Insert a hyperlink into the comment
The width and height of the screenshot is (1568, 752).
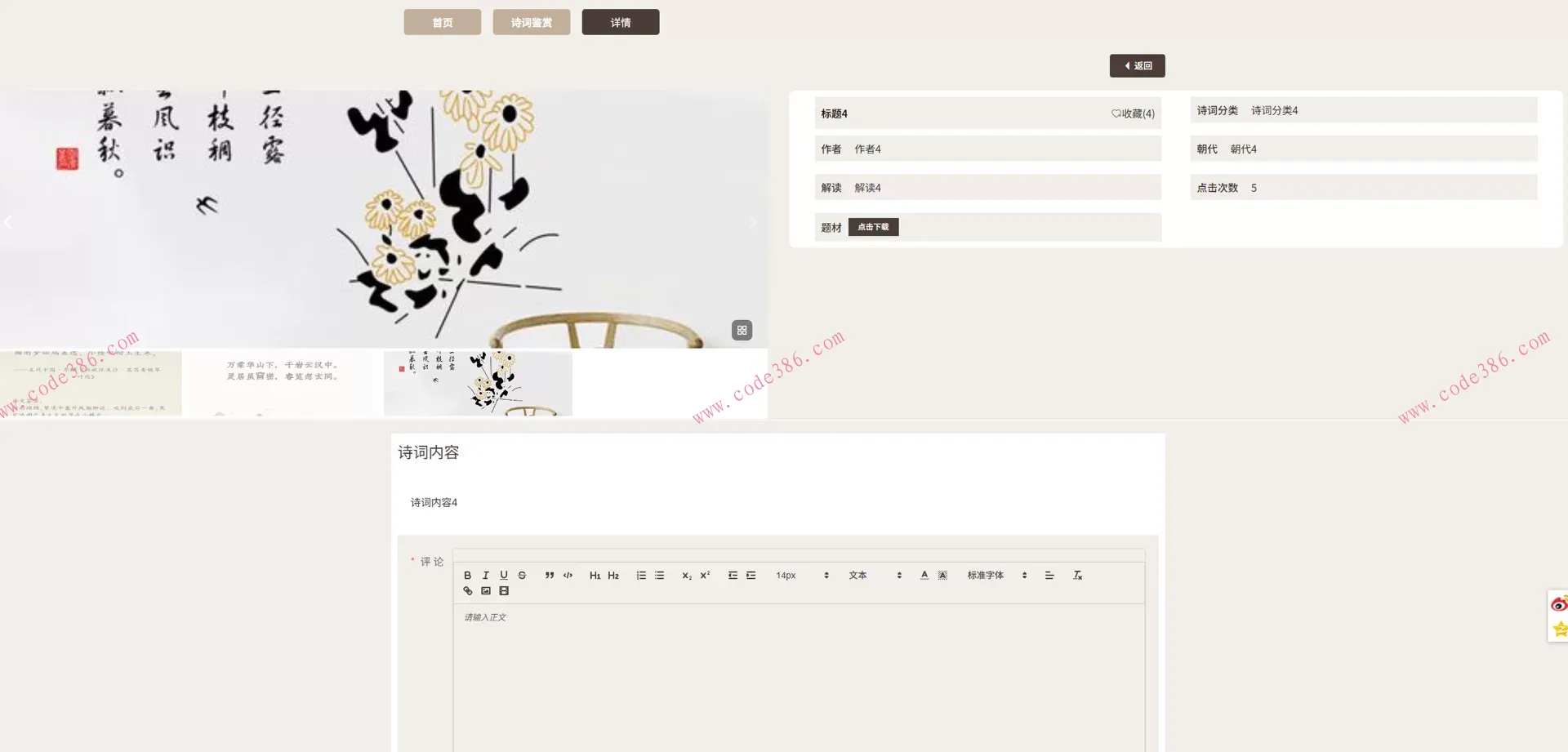[467, 591]
